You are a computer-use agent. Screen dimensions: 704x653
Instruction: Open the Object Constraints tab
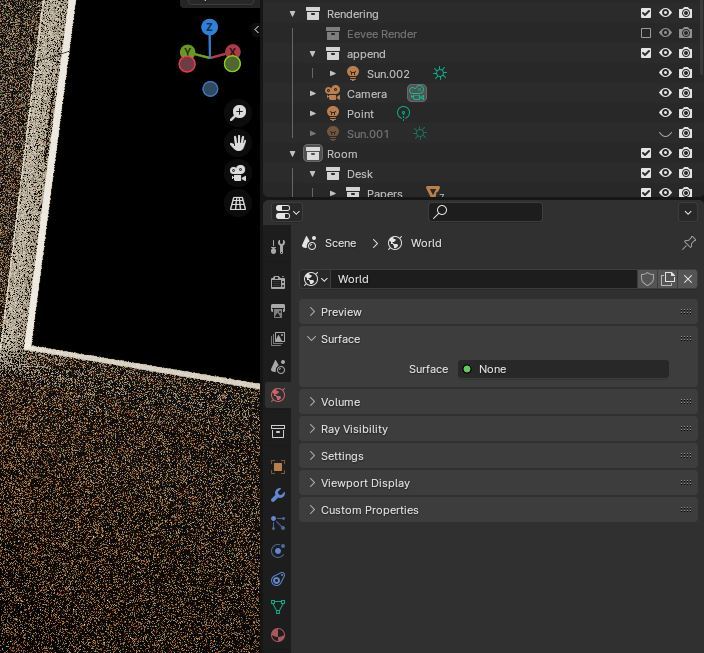tap(278, 579)
